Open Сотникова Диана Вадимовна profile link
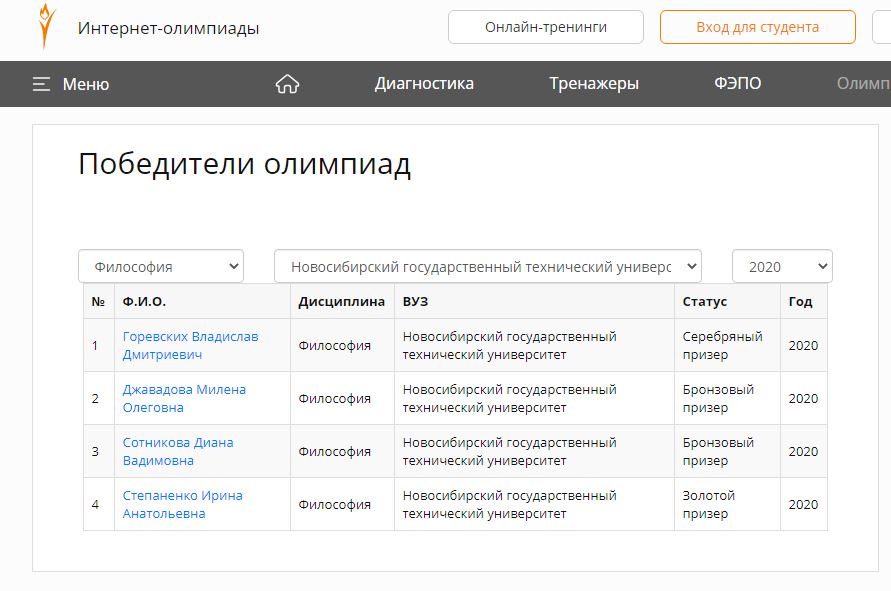 [178, 451]
